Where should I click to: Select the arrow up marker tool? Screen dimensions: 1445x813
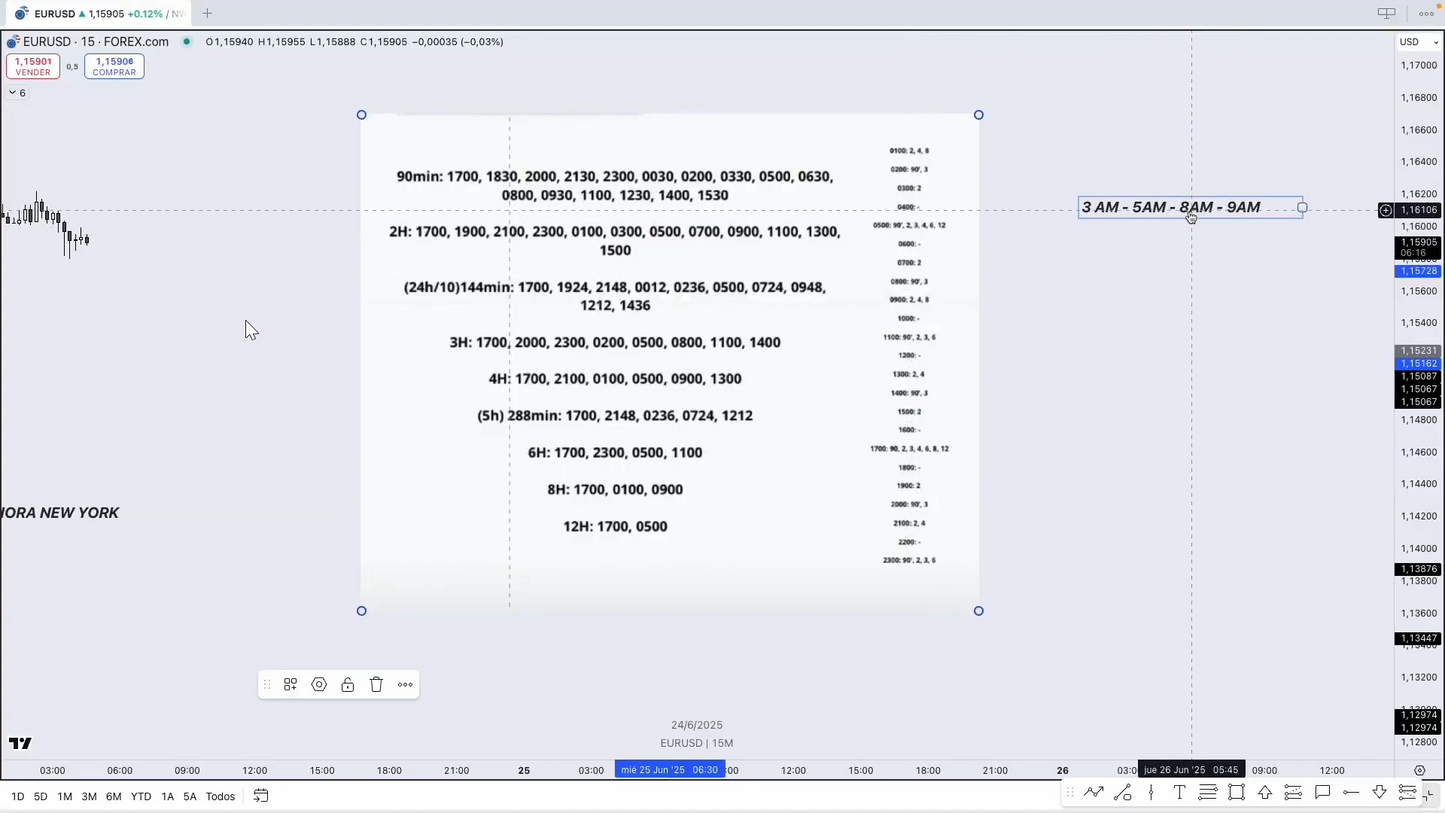[1265, 793]
